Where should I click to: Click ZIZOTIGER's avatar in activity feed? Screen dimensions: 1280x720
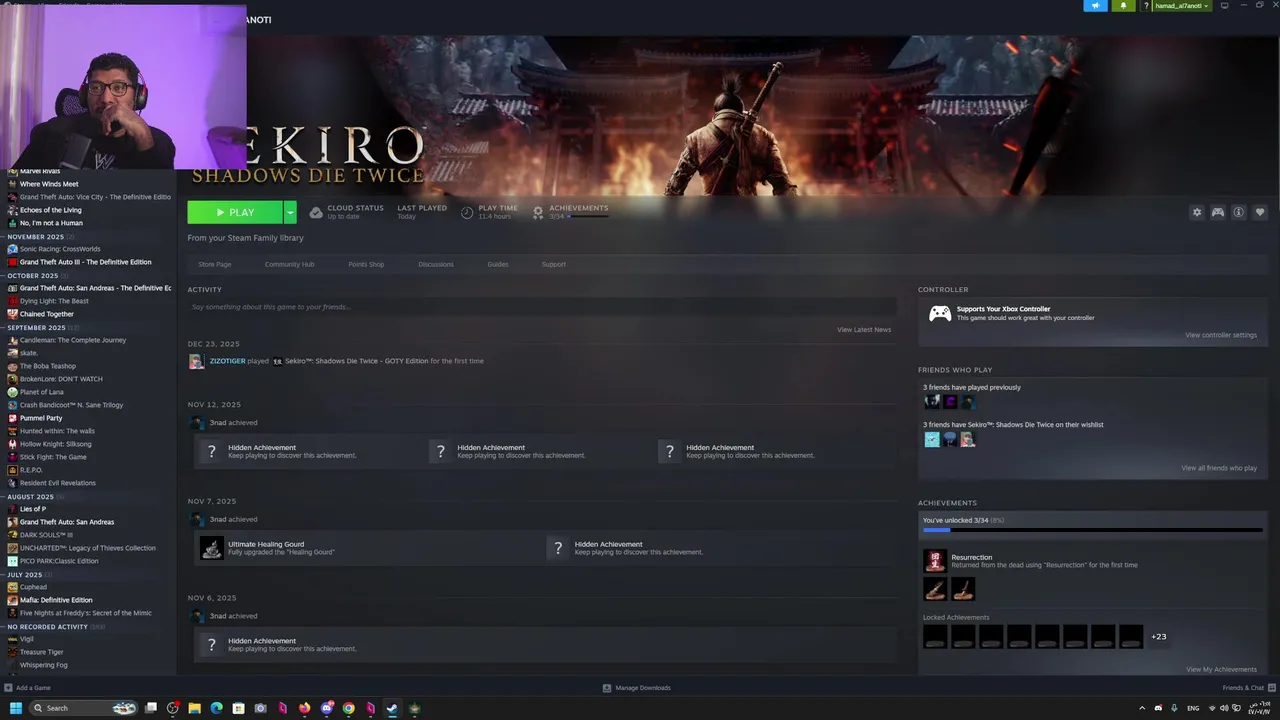tap(196, 361)
